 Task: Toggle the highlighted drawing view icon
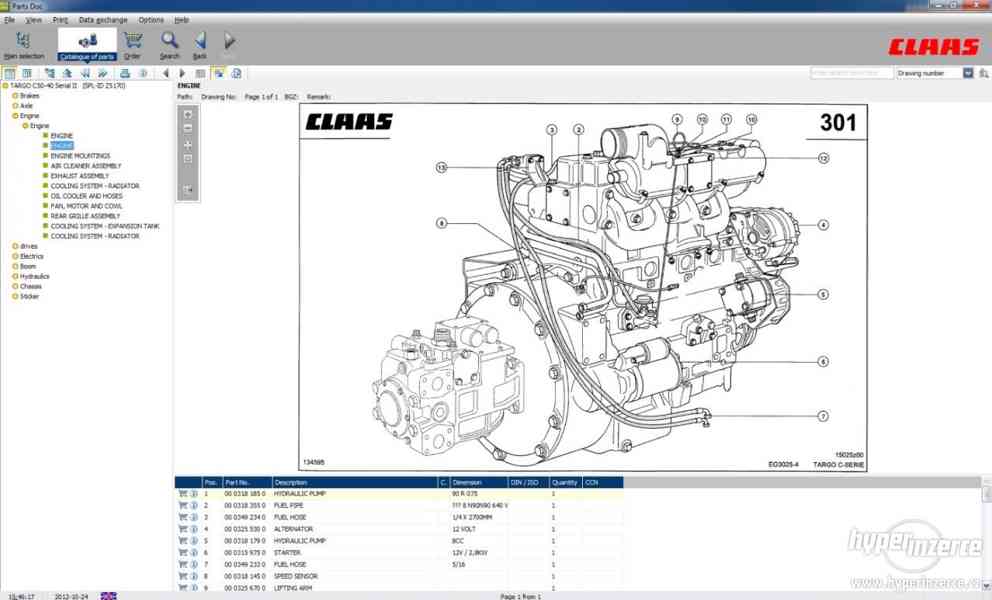(x=219, y=73)
